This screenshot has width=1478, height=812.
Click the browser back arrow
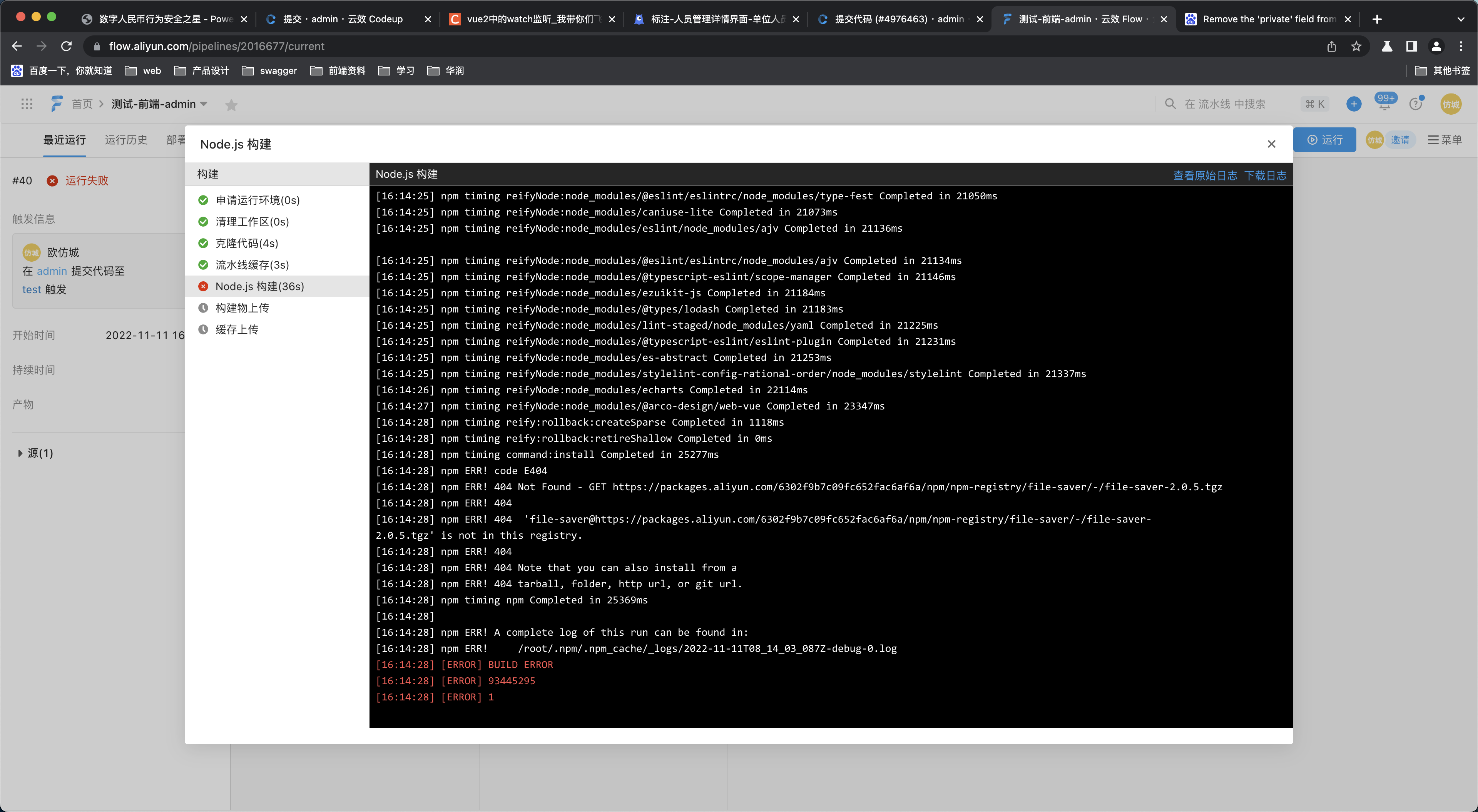[17, 46]
